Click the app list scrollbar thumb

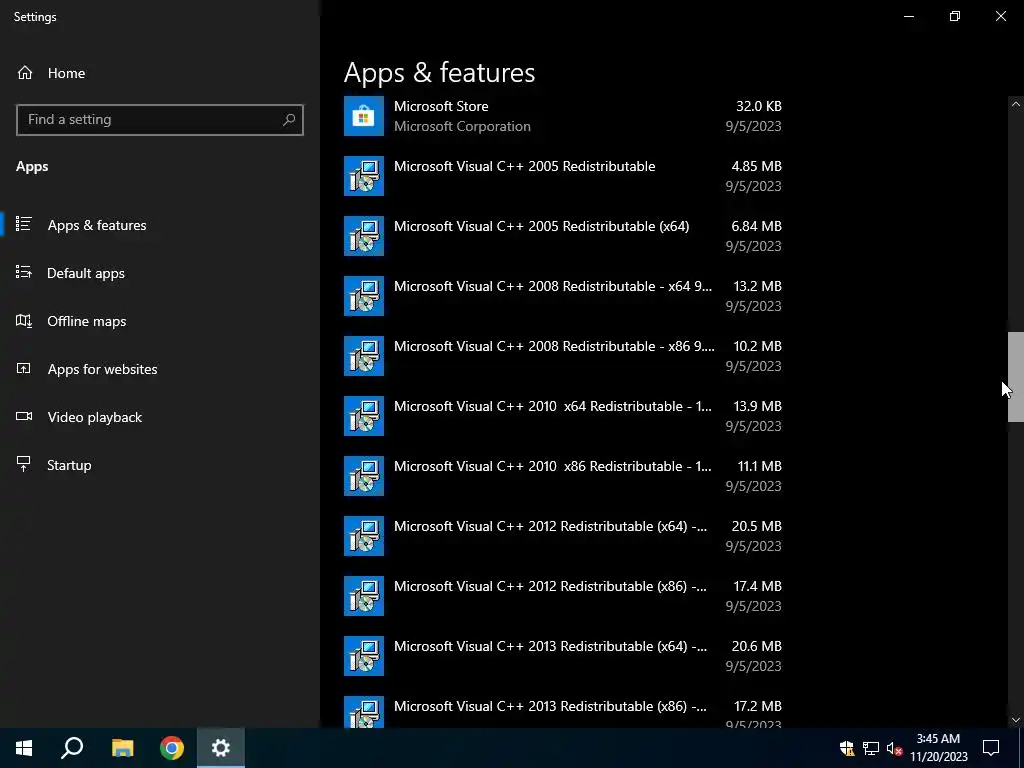tap(1016, 377)
